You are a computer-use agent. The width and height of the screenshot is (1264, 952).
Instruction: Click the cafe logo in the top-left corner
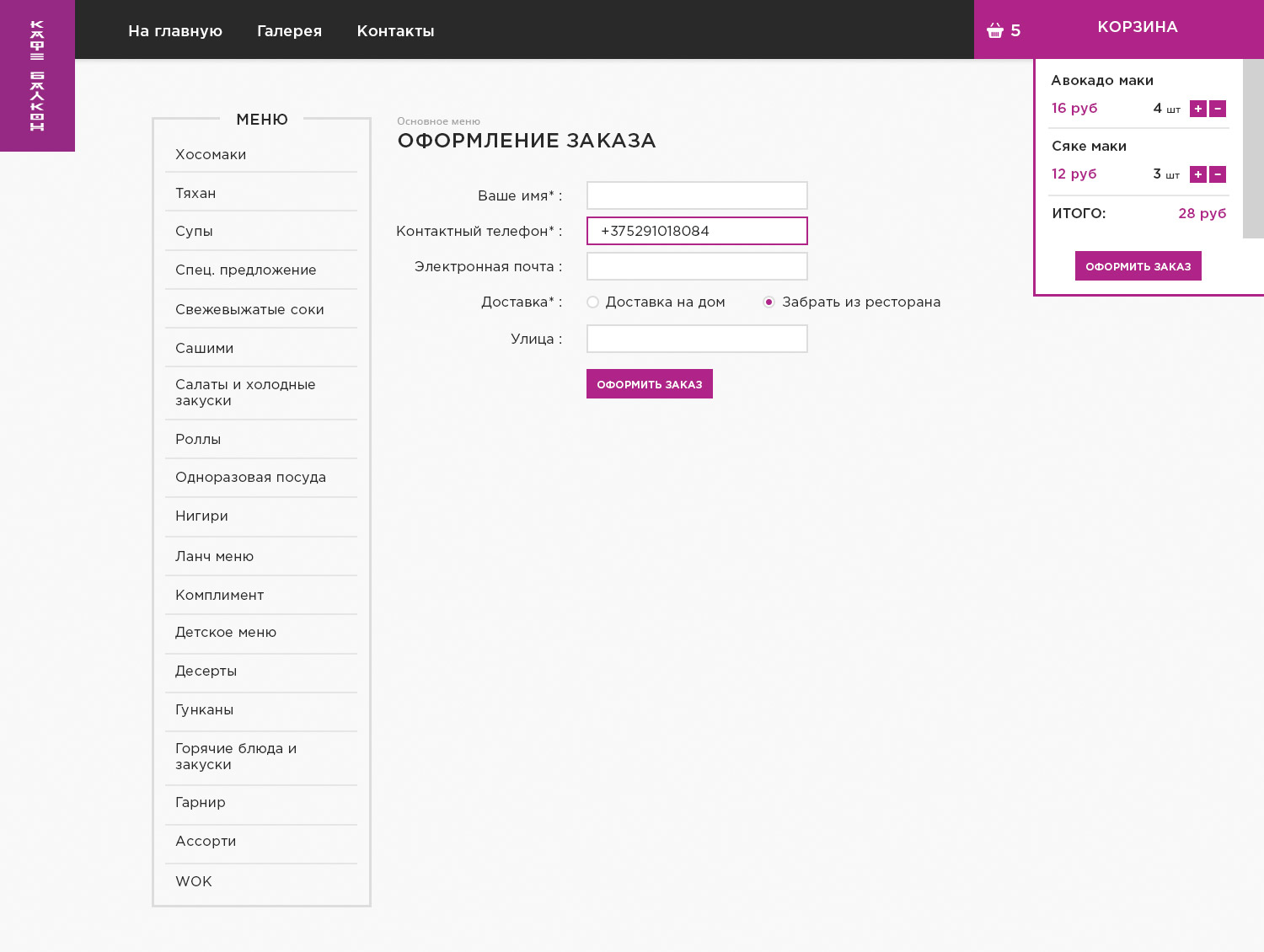pos(37,76)
